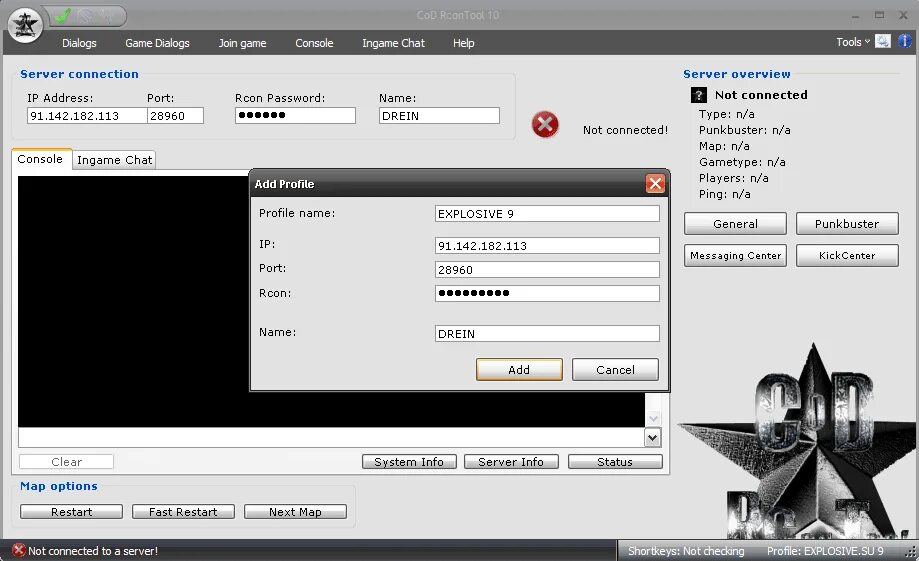Image resolution: width=919 pixels, height=561 pixels.
Task: Open the Dialogs menu
Action: pyautogui.click(x=79, y=43)
